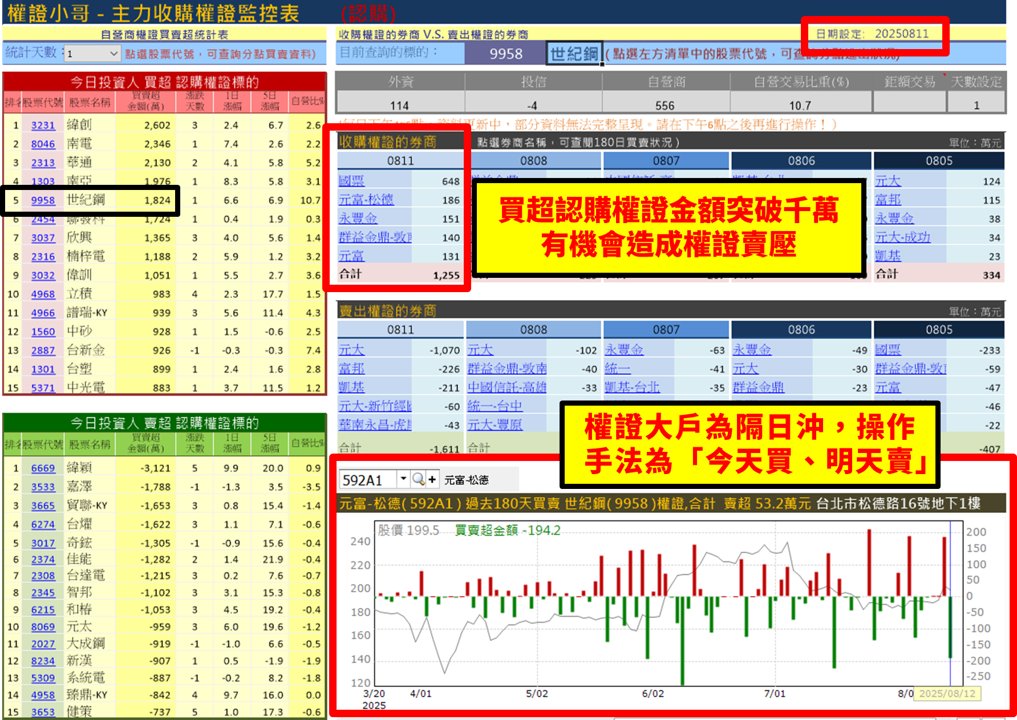Open stock code 3231 緯創 link
Viewport: 1017px width, 720px height.
point(43,125)
